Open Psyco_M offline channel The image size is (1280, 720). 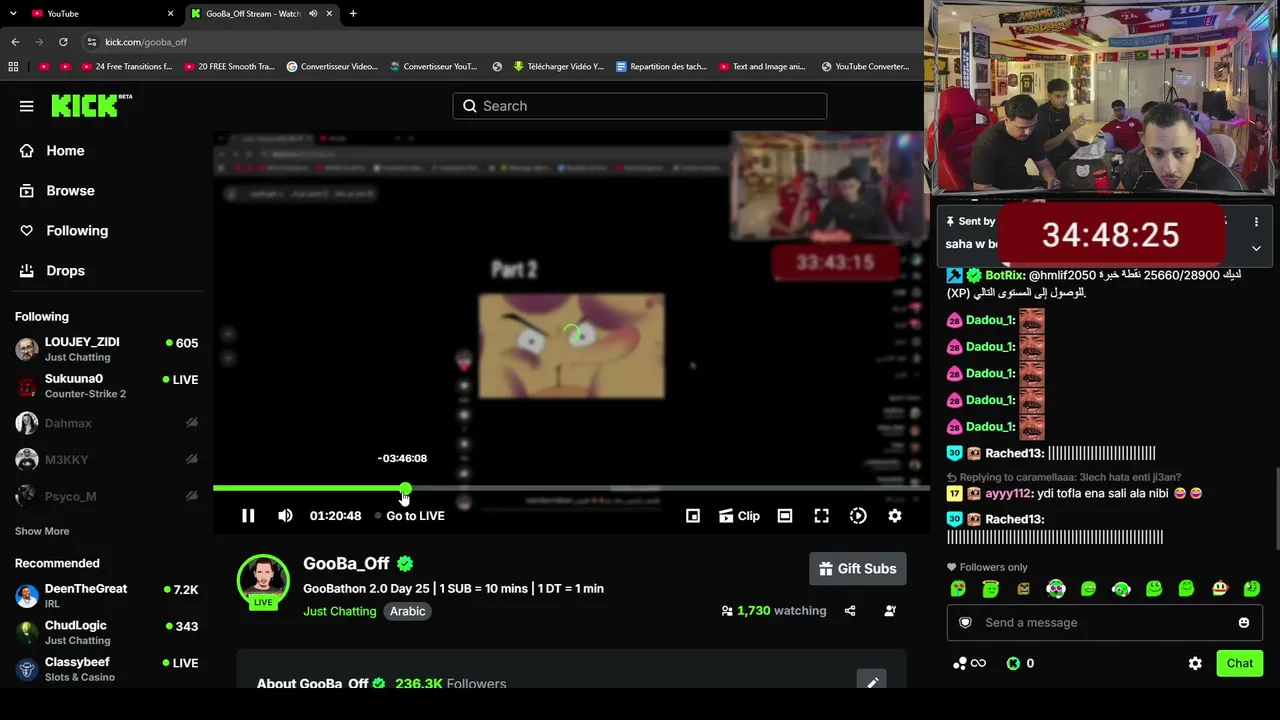click(x=107, y=496)
